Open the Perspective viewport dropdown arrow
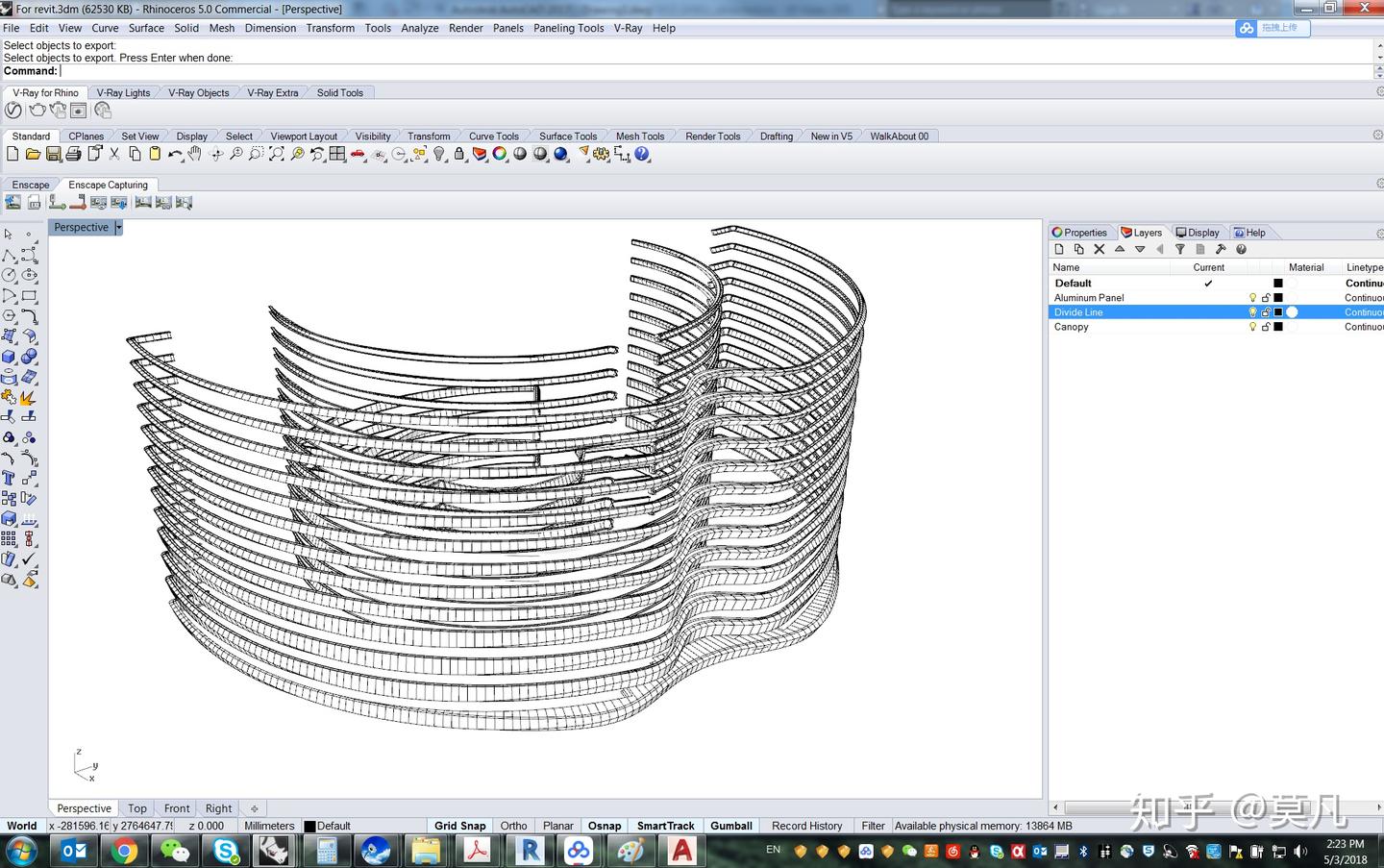Screen dimensions: 1384x868 (118, 228)
